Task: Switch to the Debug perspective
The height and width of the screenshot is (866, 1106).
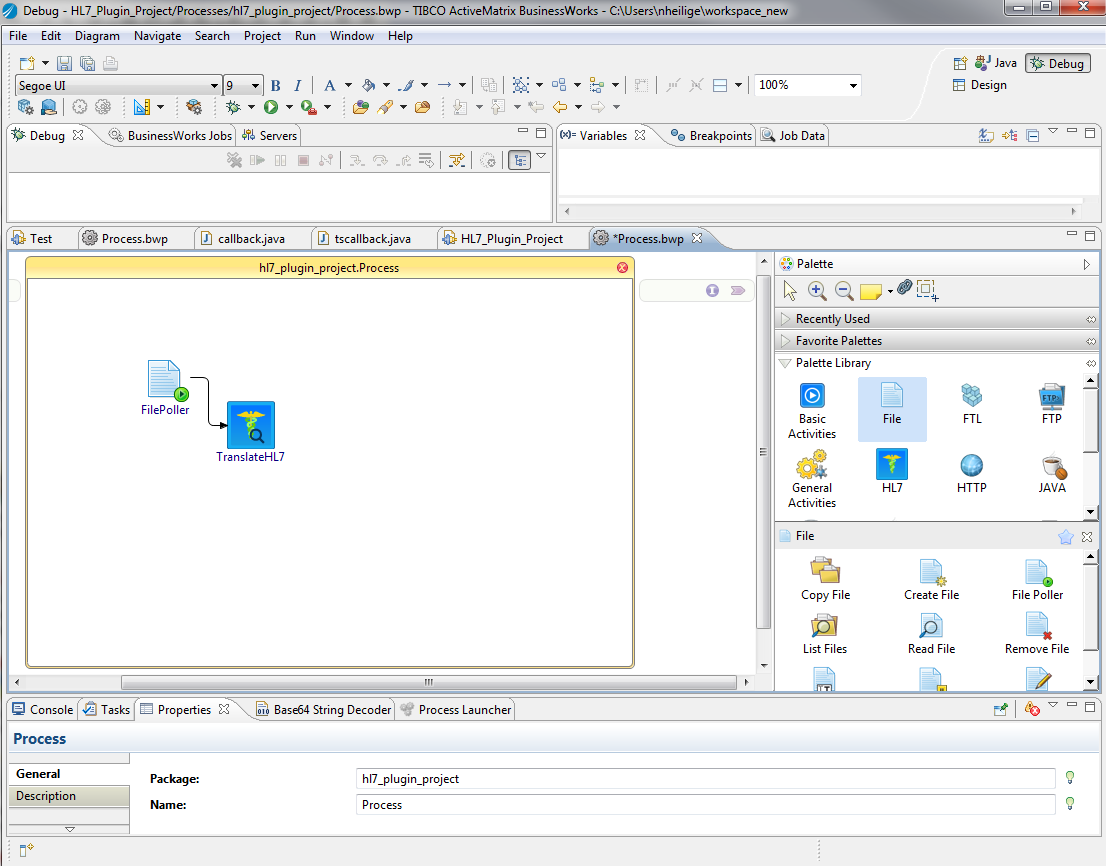Action: (x=1057, y=63)
